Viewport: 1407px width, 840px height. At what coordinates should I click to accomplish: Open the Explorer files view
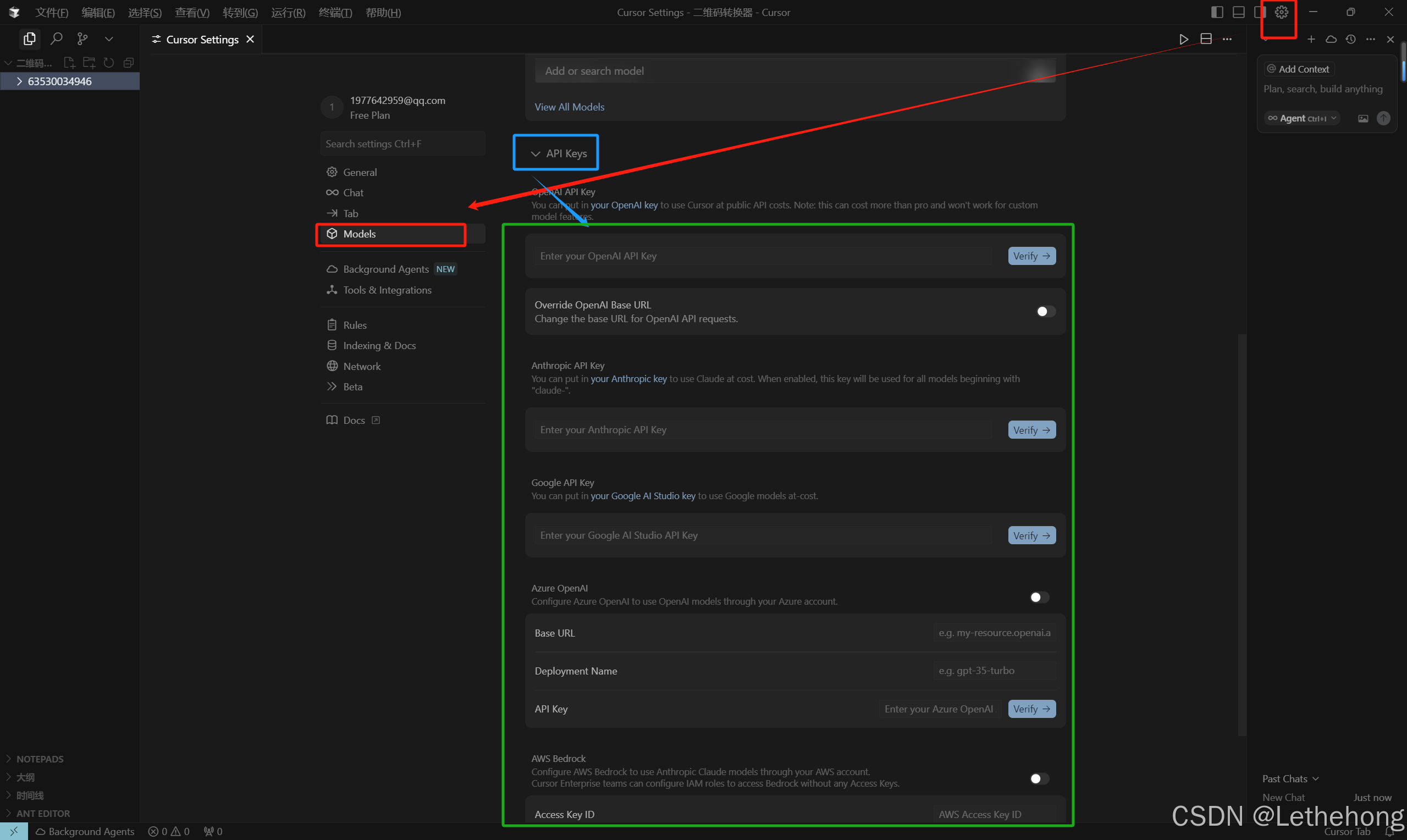[30, 39]
